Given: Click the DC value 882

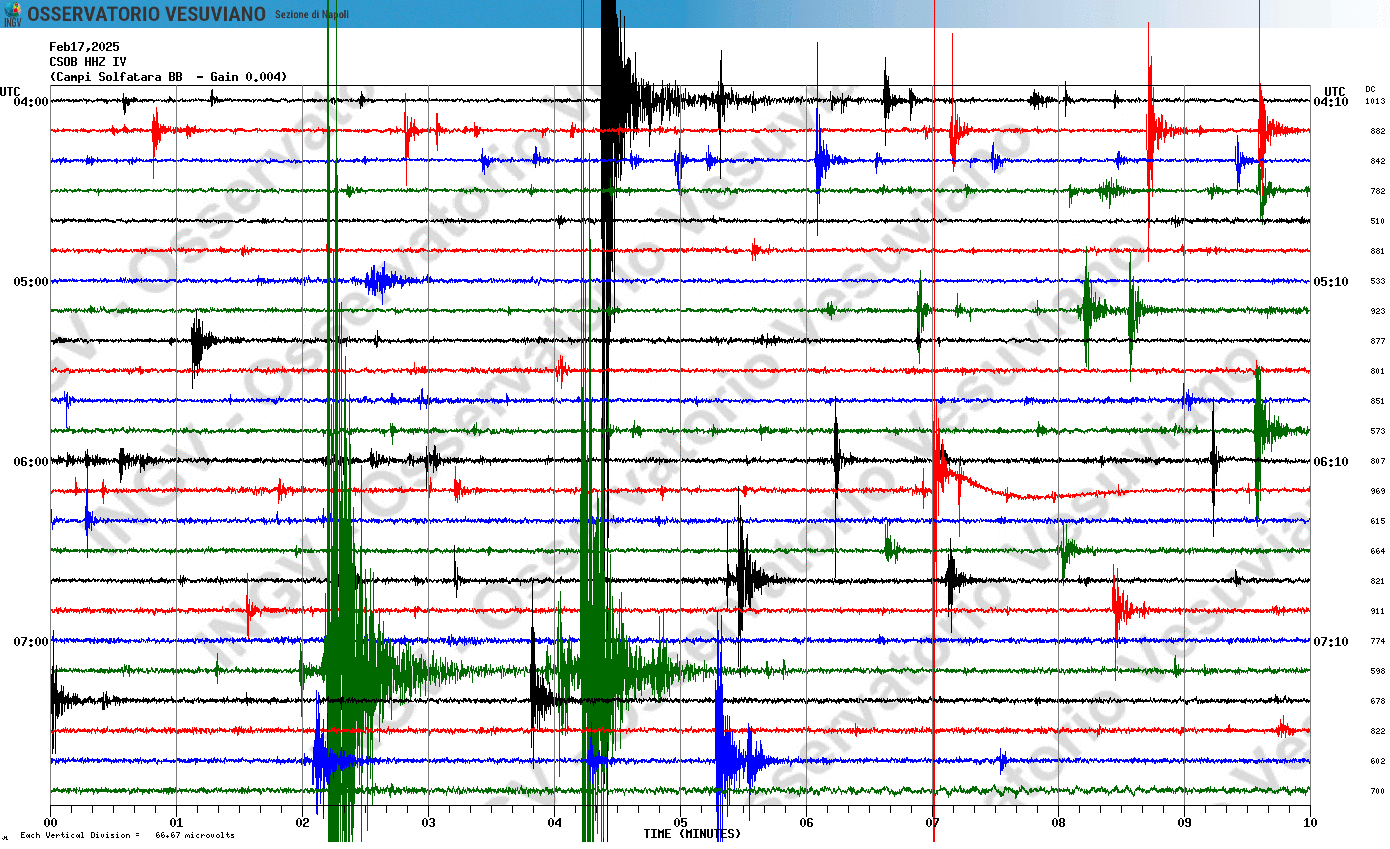Looking at the screenshot, I should click(x=1377, y=131).
